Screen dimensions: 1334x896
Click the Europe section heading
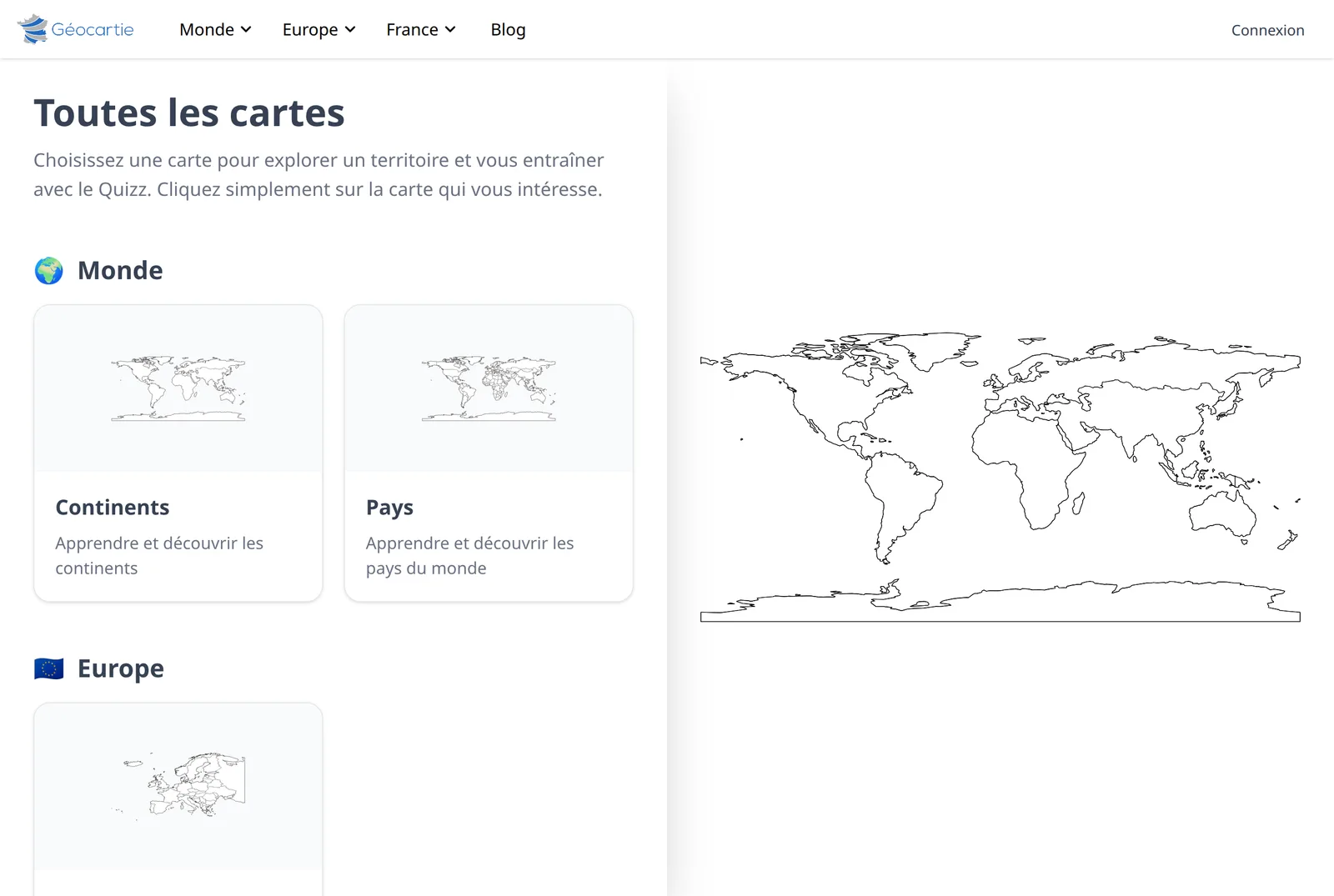click(121, 668)
